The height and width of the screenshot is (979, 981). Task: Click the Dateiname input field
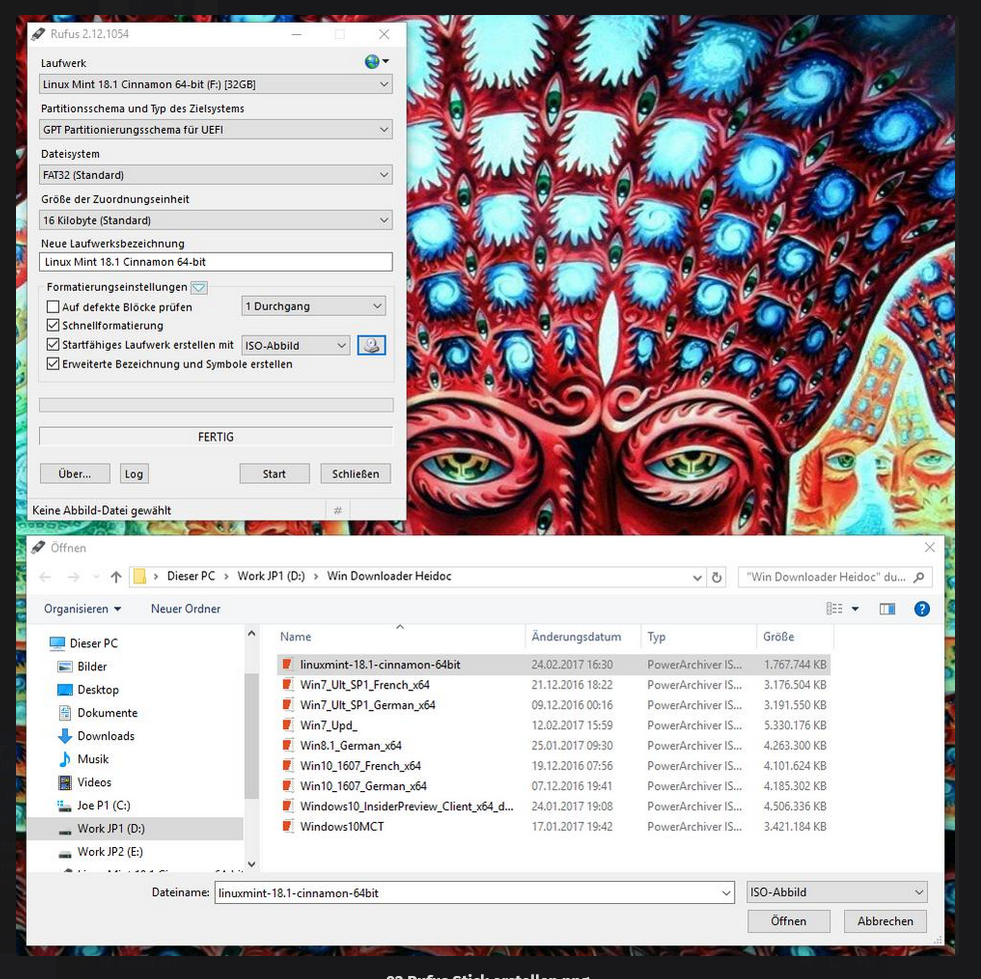pos(474,893)
